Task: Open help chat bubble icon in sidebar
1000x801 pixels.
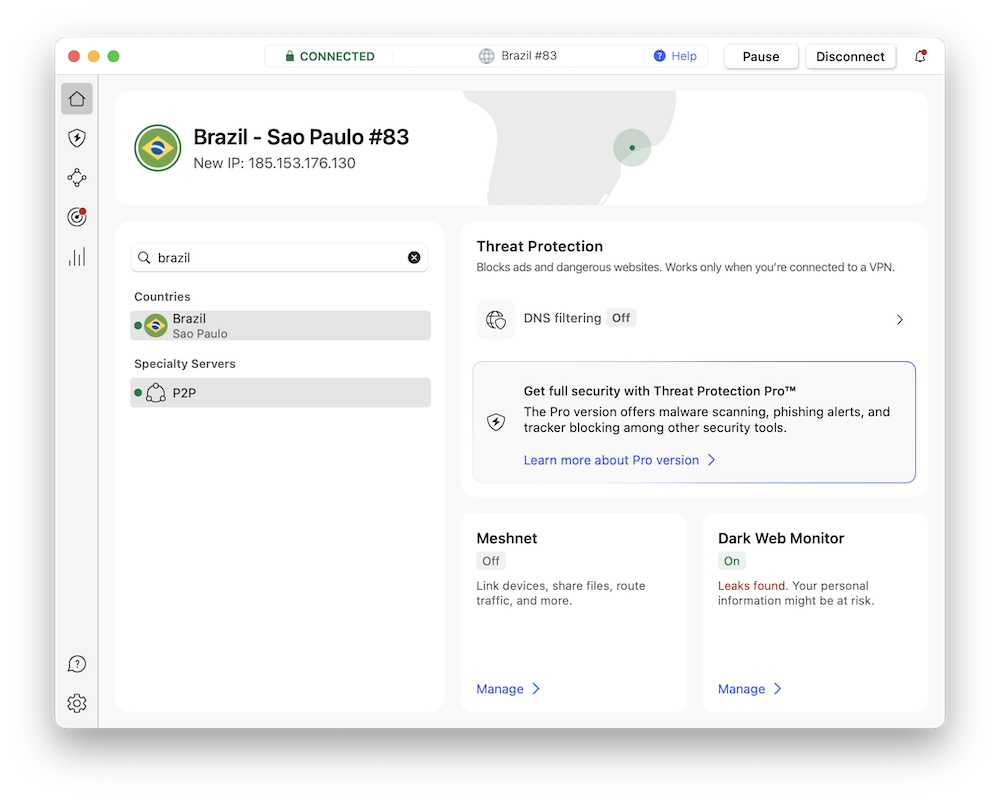Action: [77, 664]
